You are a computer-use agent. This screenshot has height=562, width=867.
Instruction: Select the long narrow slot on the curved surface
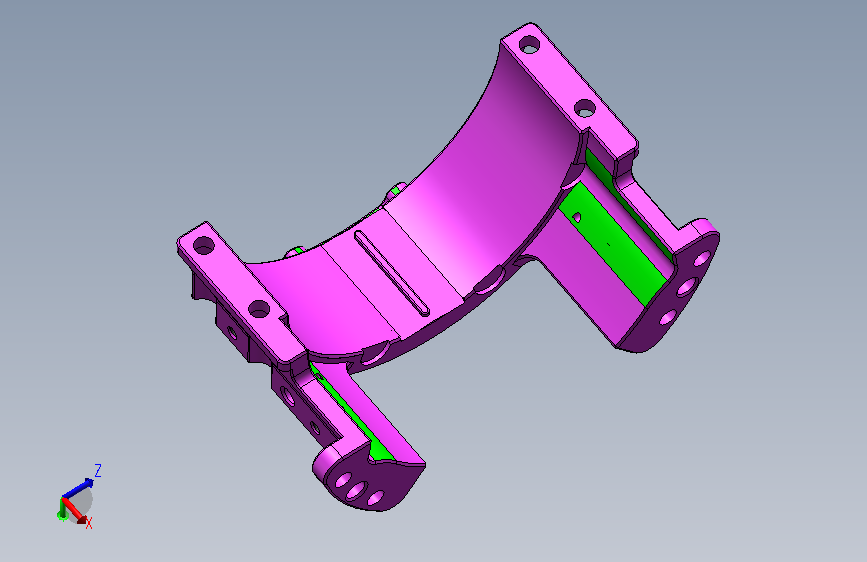[391, 273]
